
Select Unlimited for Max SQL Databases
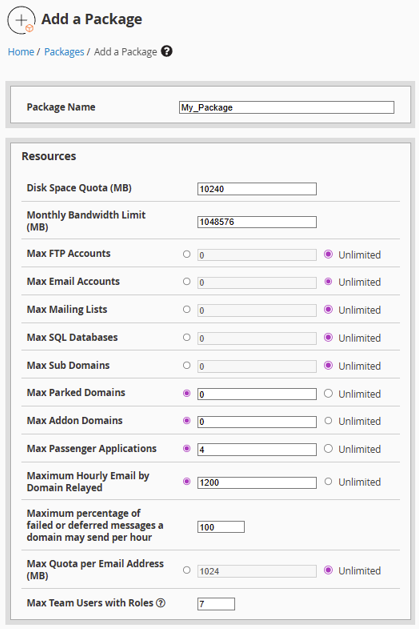point(328,337)
